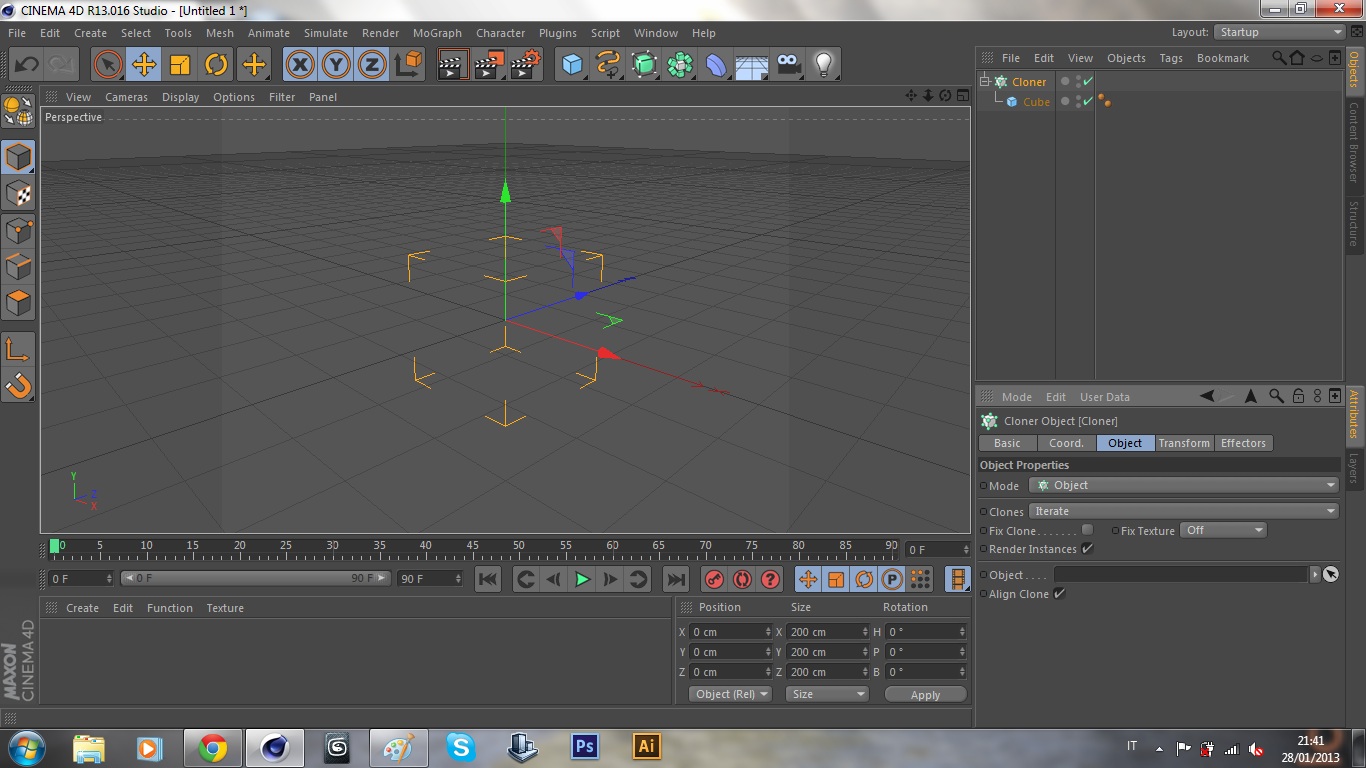Click the Camera object icon
1366x768 pixels.
click(788, 65)
